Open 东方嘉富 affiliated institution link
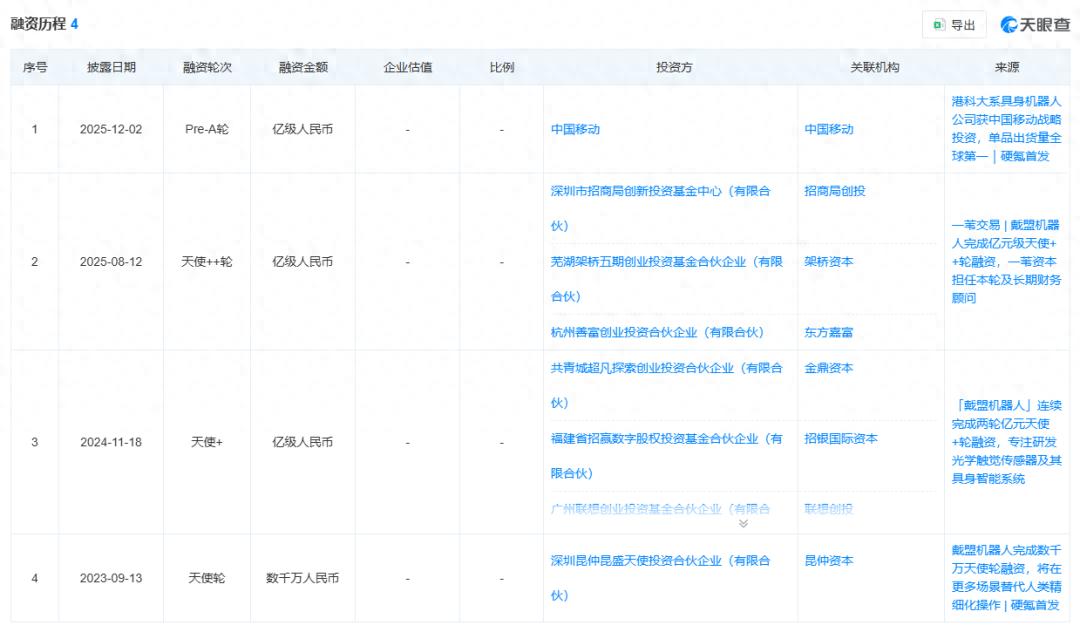 tap(829, 333)
